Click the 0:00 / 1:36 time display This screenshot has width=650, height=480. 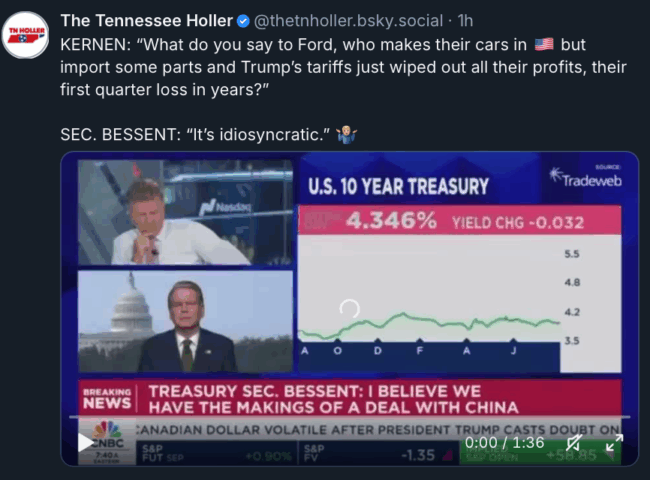[x=504, y=443]
